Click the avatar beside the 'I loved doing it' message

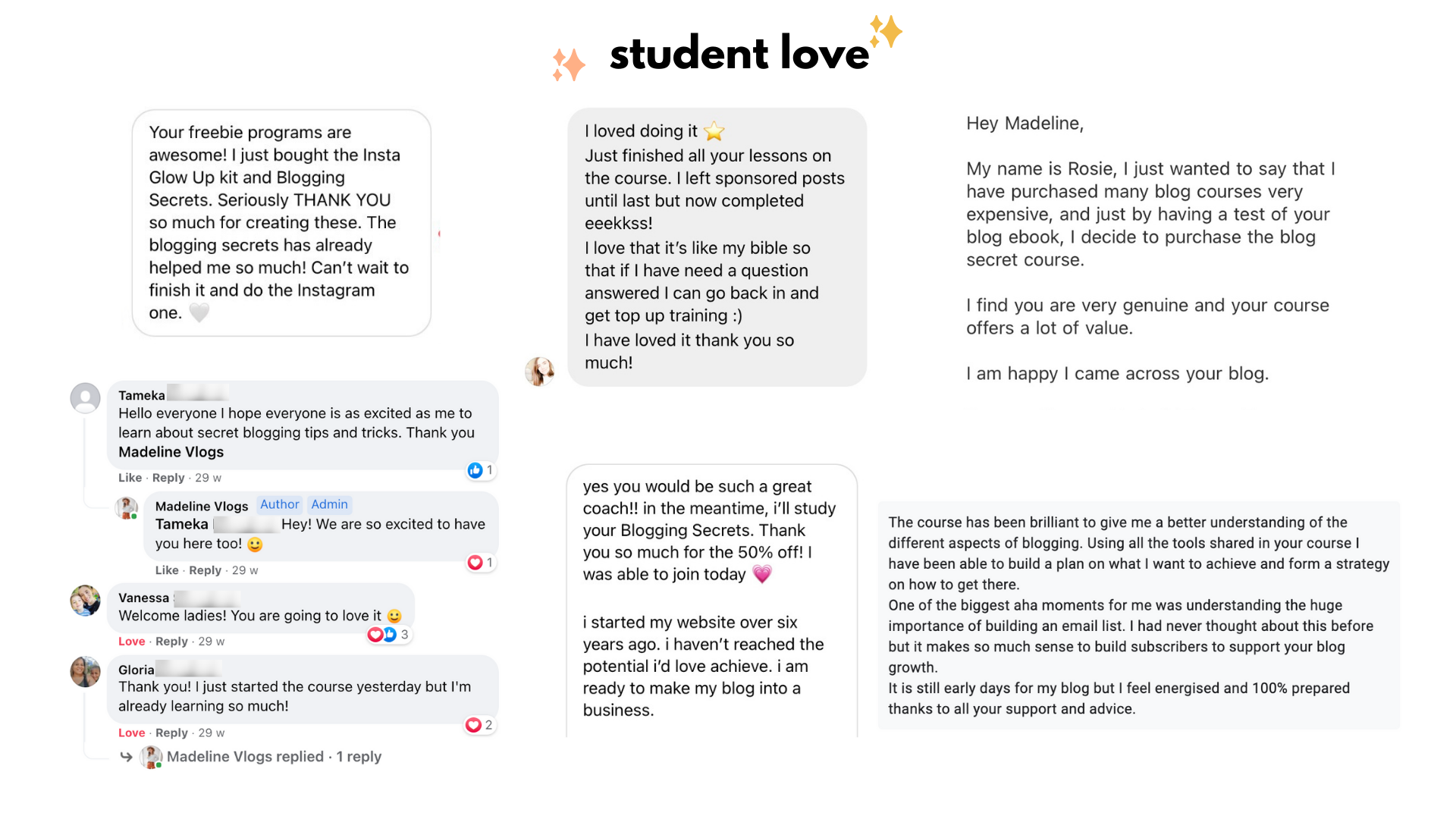tap(540, 372)
